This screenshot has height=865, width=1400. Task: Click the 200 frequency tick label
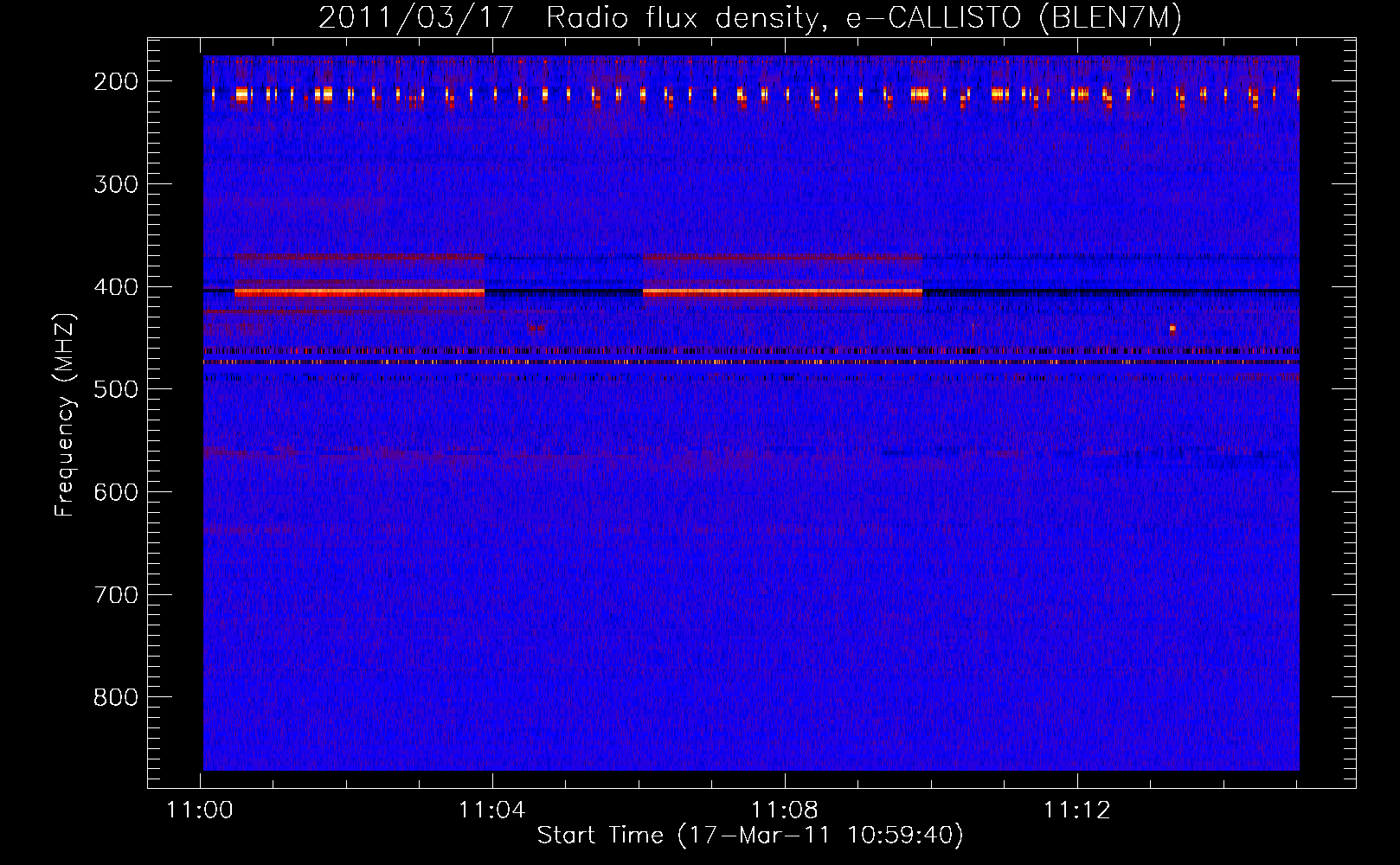tap(116, 81)
